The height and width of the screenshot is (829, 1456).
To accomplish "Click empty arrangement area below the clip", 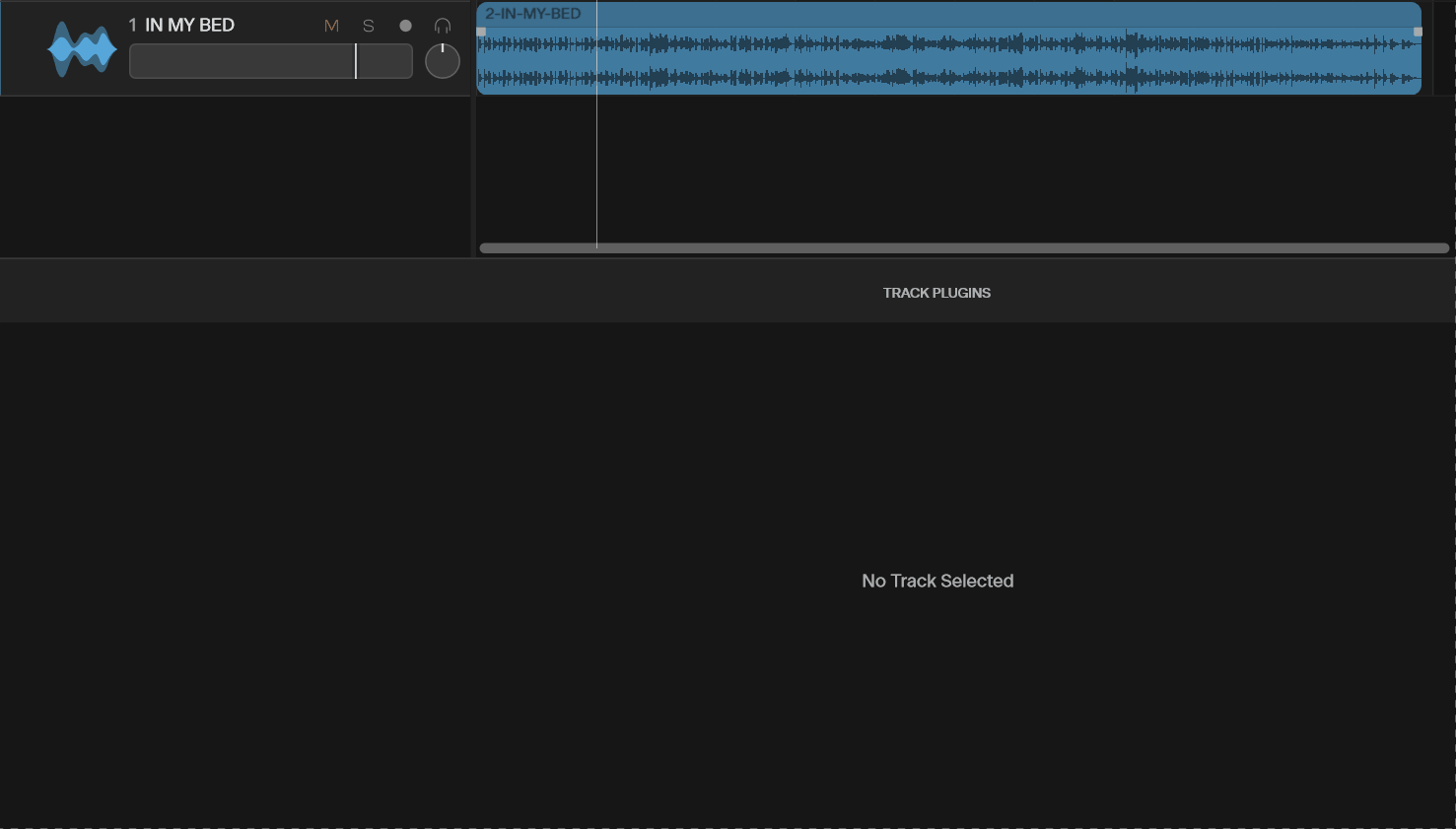I will click(986, 168).
